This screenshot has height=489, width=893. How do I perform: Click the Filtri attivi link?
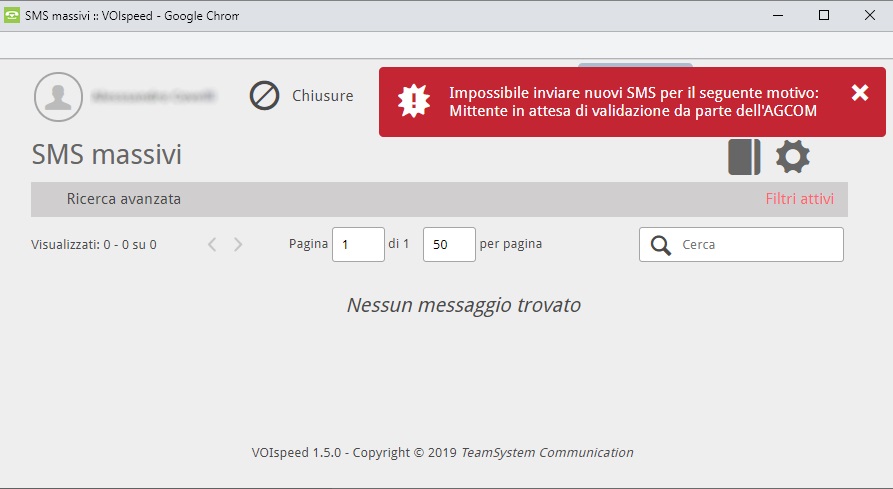800,199
